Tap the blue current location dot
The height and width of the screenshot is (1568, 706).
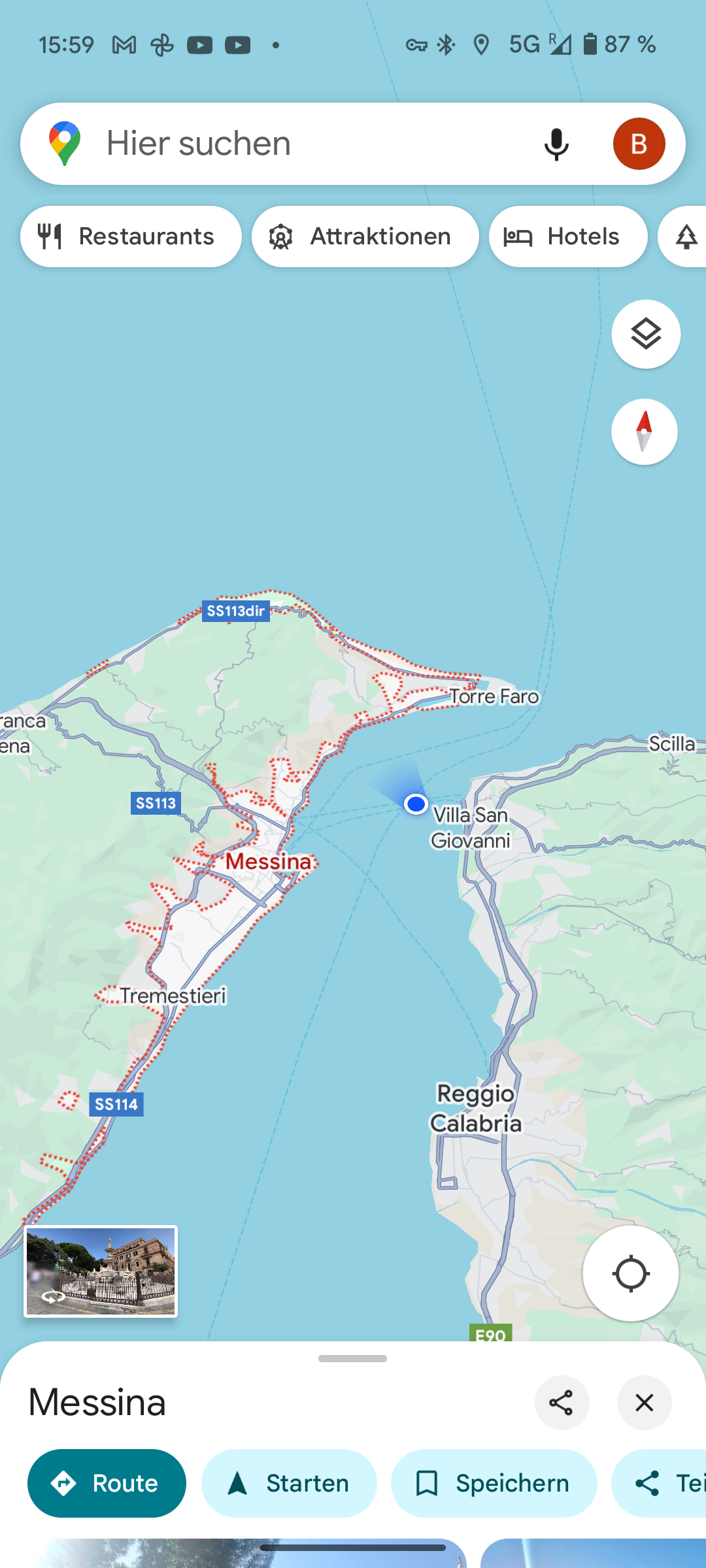pos(416,804)
